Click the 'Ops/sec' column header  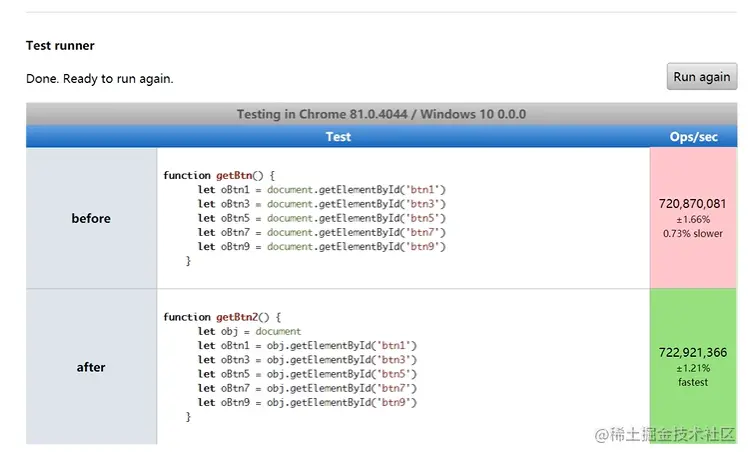tap(693, 137)
